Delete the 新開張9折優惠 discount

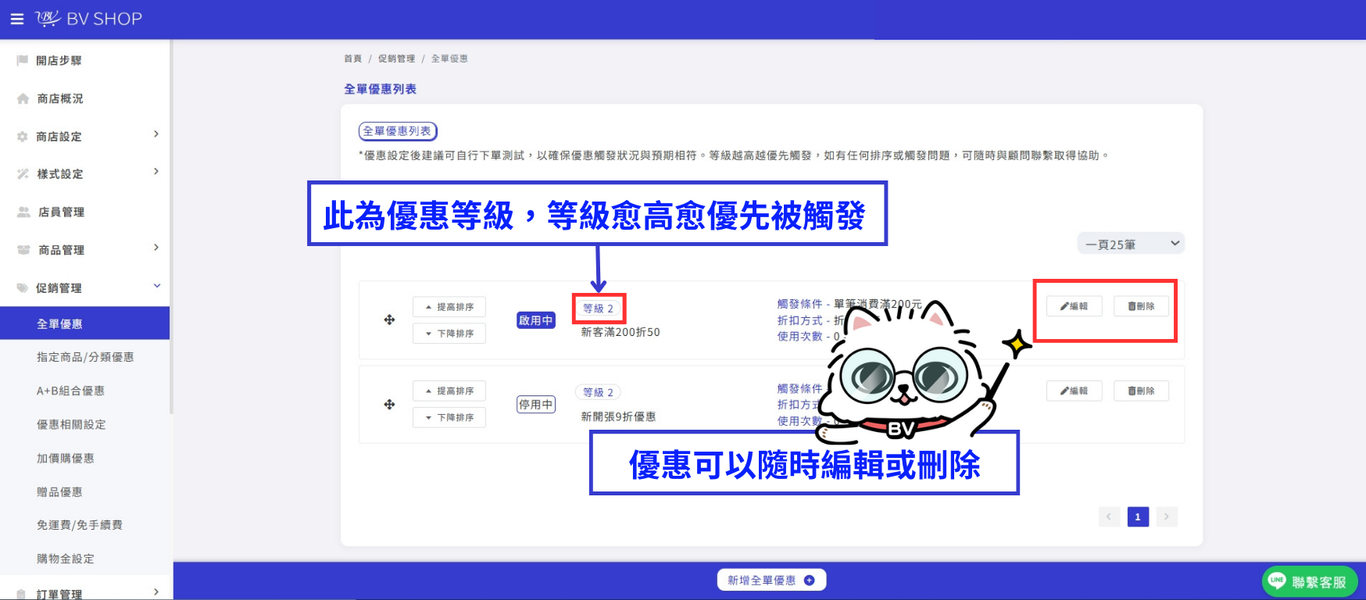tap(1141, 391)
